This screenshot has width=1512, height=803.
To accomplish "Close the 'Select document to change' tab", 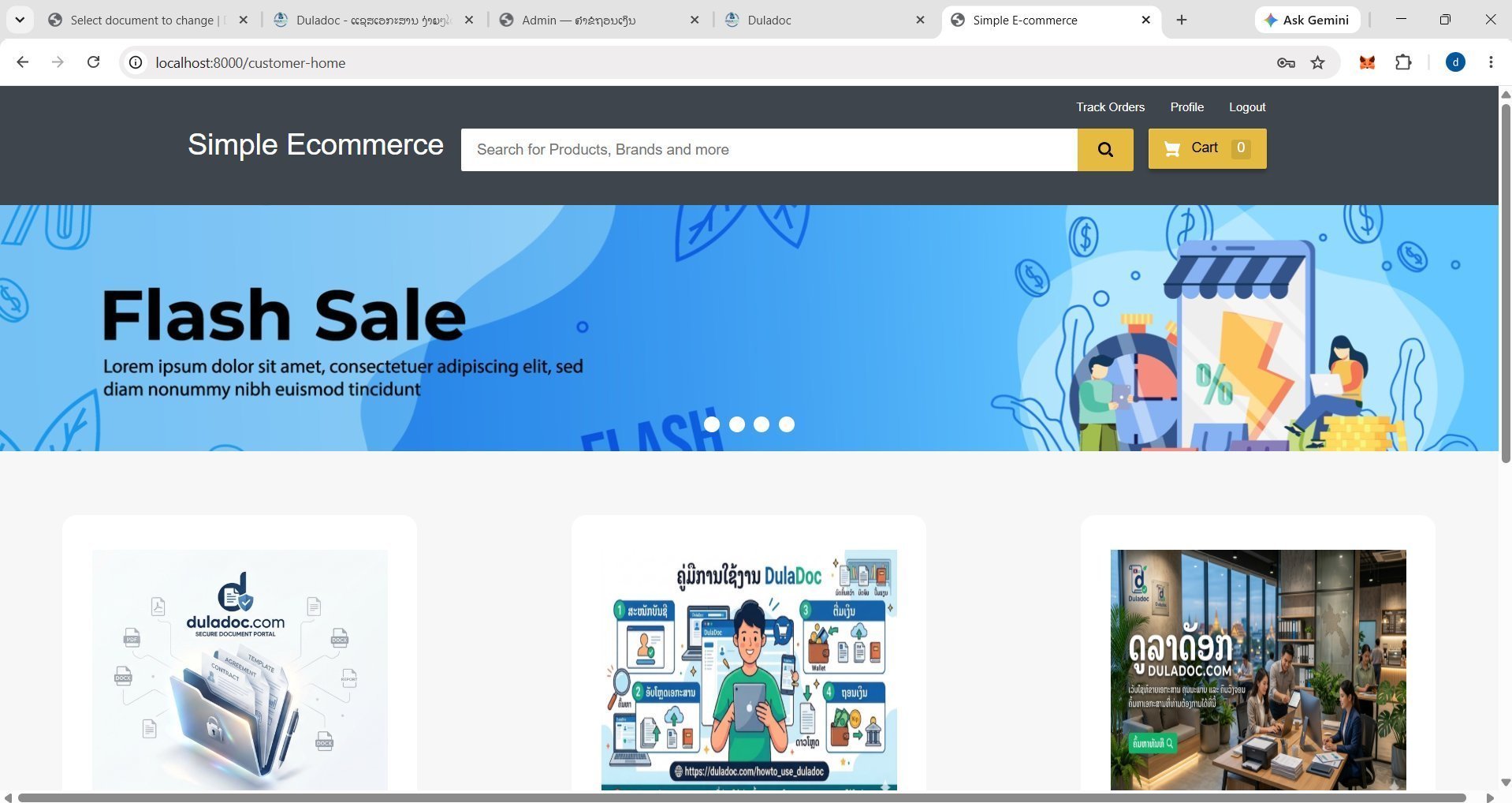I will click(244, 21).
